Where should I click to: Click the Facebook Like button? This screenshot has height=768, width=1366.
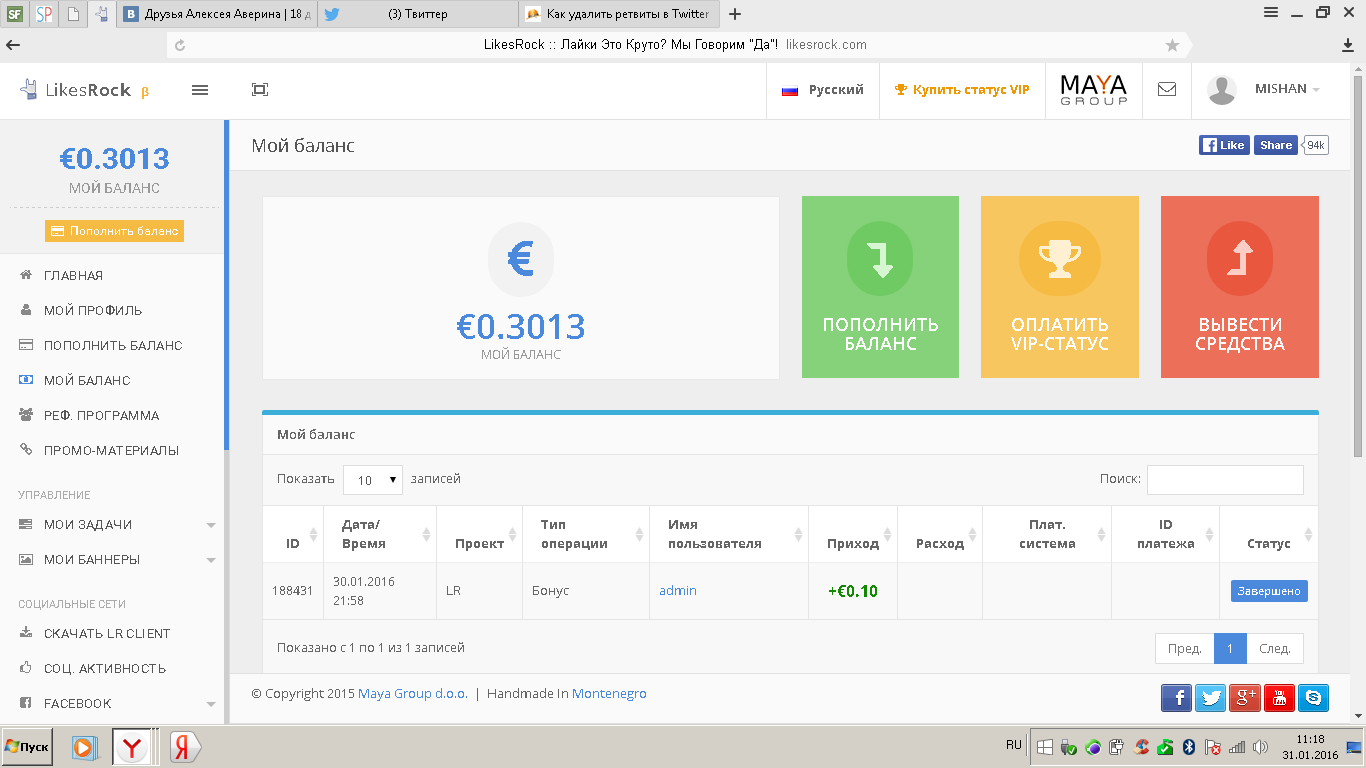(x=1224, y=145)
